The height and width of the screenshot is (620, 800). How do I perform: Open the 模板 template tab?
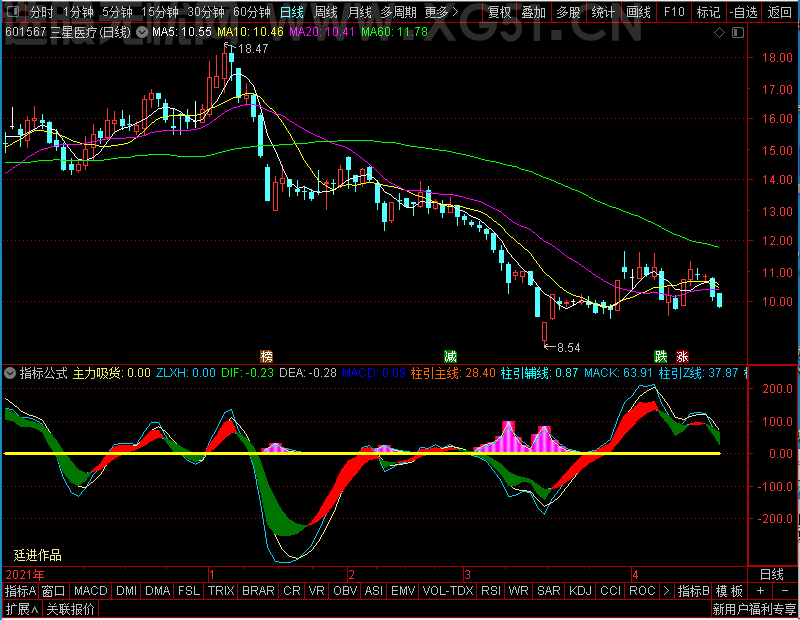click(729, 591)
